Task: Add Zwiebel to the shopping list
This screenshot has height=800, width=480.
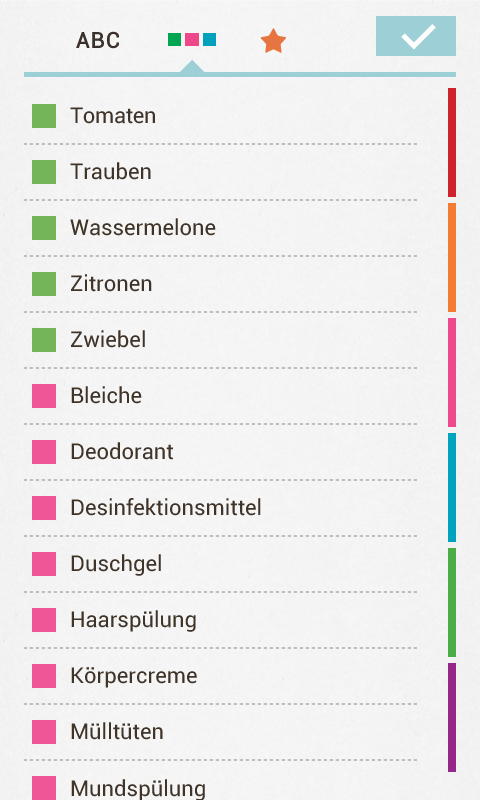Action: (x=220, y=340)
